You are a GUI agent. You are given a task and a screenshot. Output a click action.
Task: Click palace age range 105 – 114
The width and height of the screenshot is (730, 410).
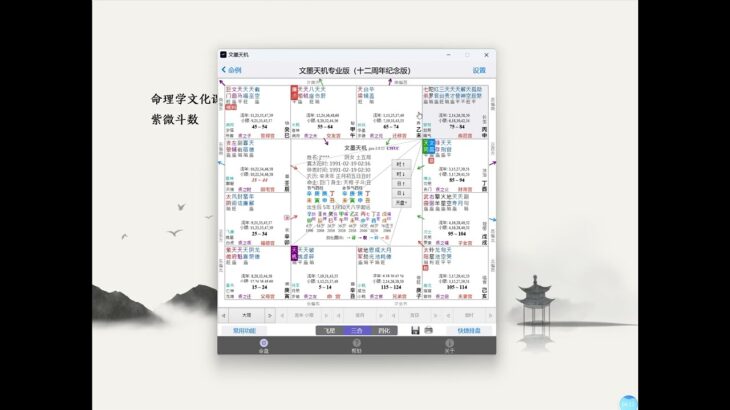tap(457, 287)
